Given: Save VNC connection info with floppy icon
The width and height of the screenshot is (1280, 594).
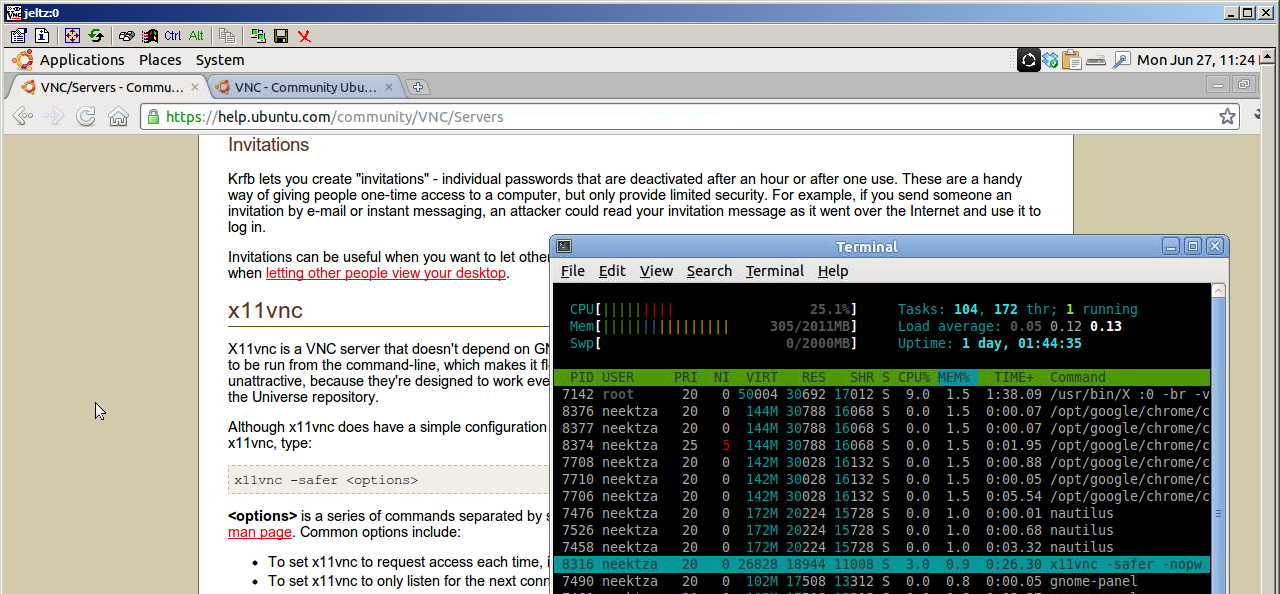Looking at the screenshot, I should tap(281, 35).
